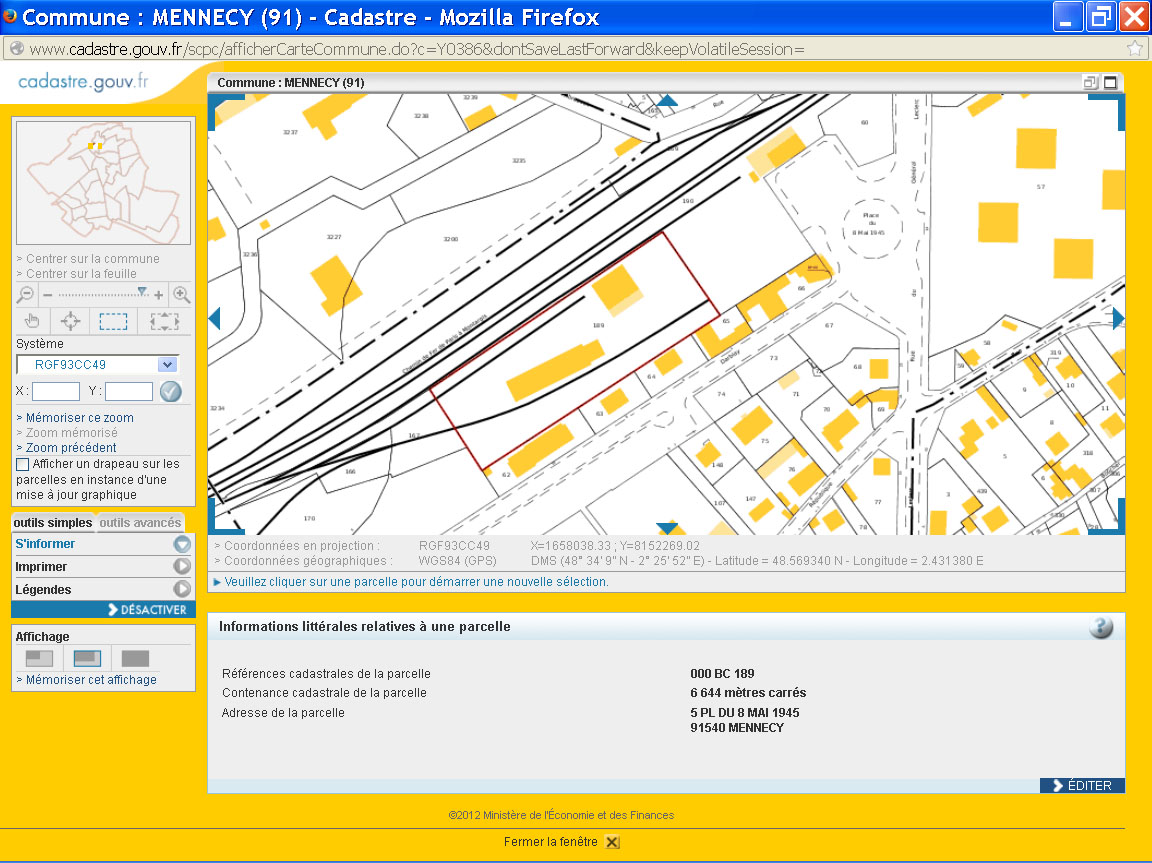Enable the flag on pending parcels checkbox
Image resolution: width=1152 pixels, height=863 pixels.
(23, 464)
